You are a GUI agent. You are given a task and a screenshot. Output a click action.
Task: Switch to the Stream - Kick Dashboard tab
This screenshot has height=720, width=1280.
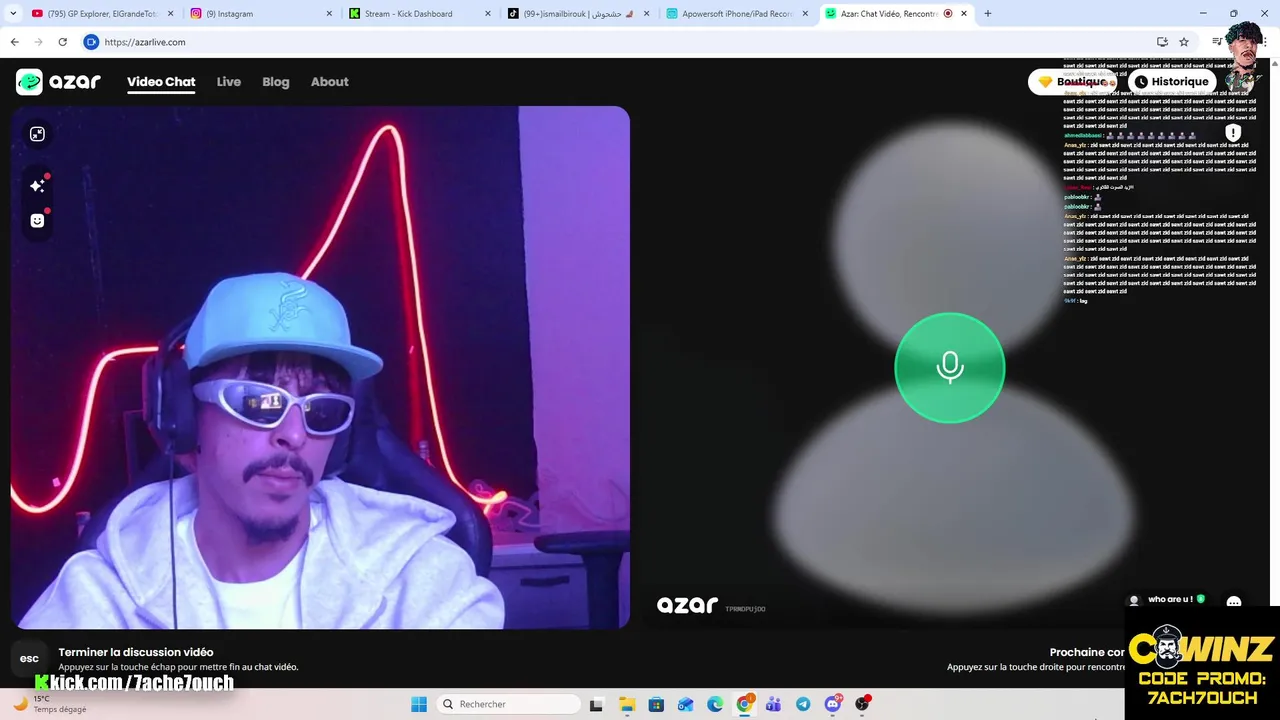418,14
